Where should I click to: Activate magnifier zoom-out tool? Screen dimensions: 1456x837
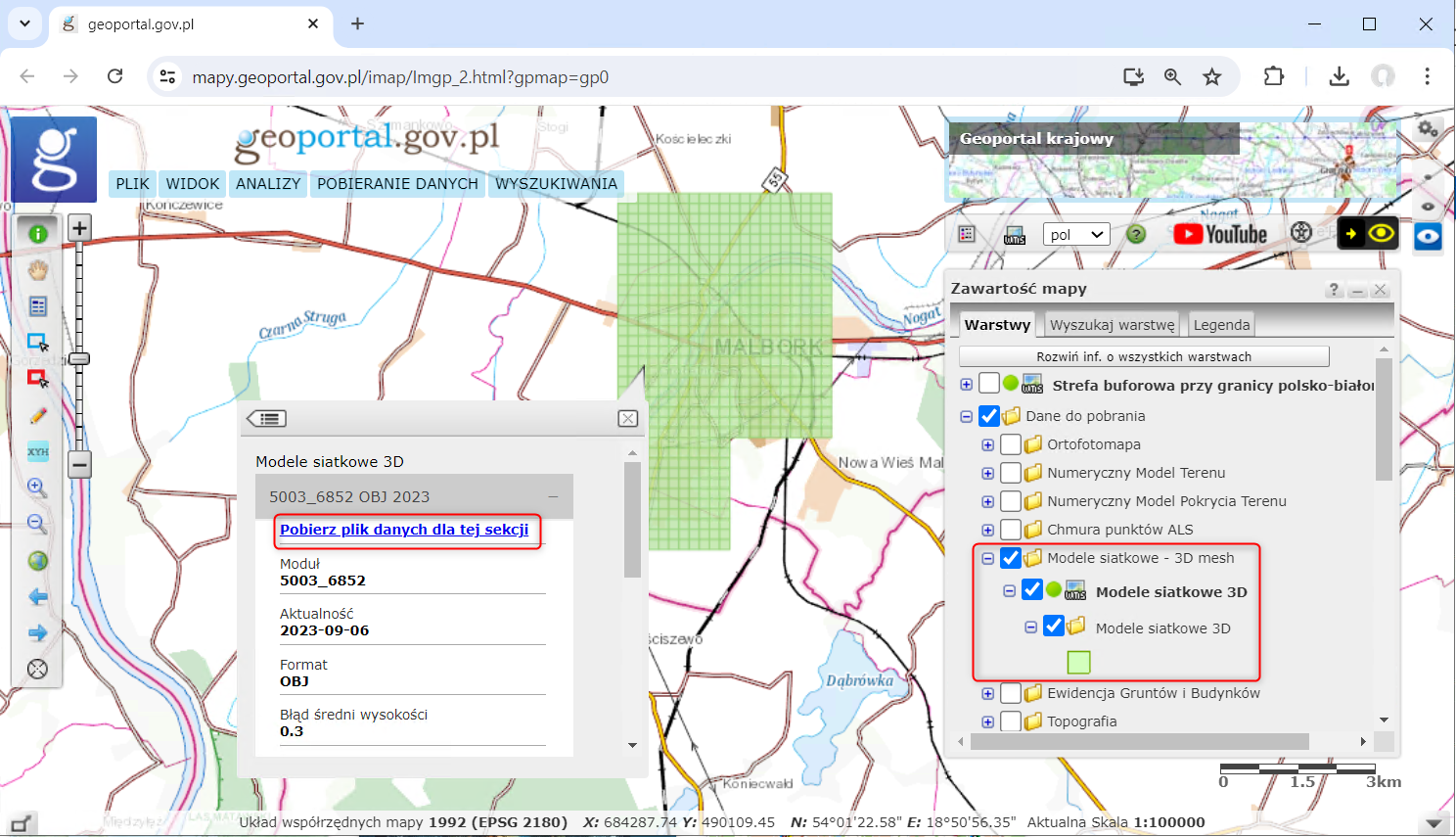click(x=38, y=524)
